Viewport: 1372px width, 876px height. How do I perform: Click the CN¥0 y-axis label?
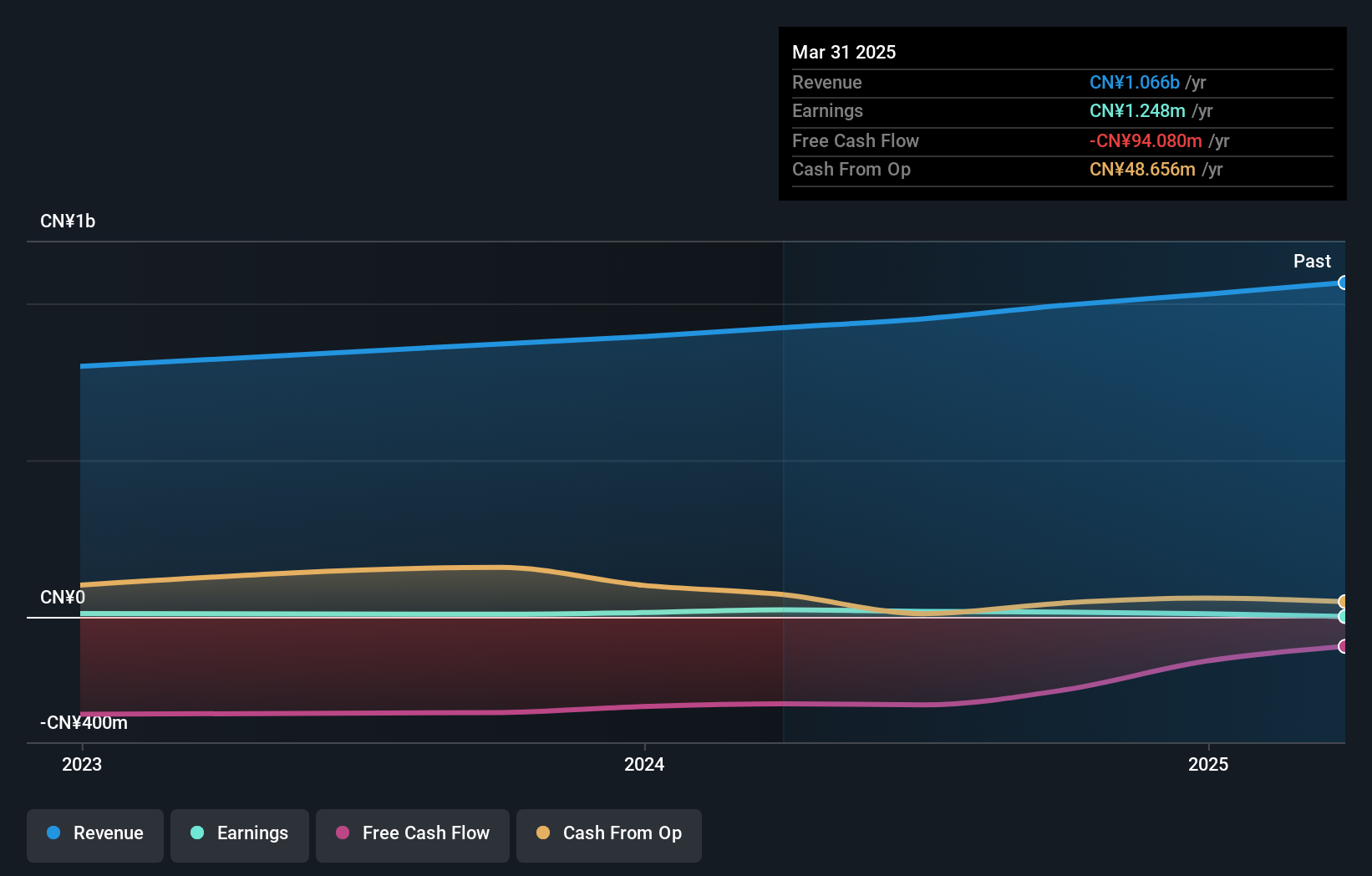click(x=63, y=598)
